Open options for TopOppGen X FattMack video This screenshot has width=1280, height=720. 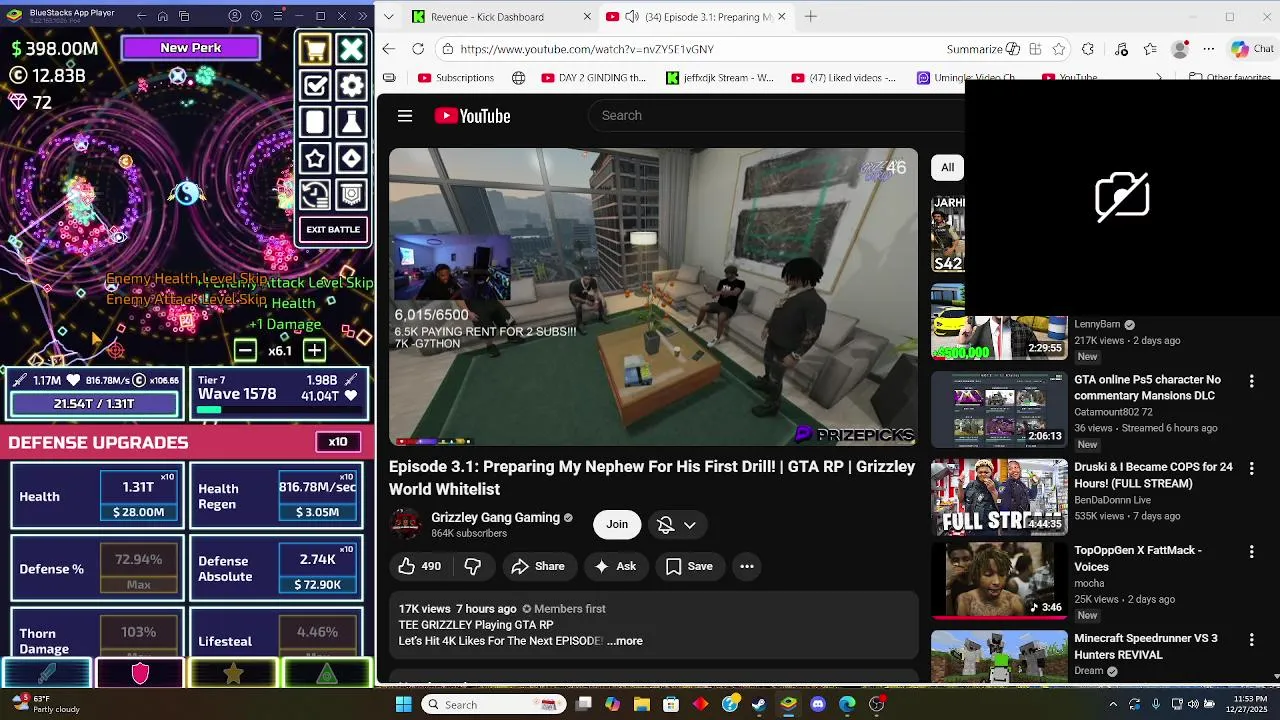point(1251,552)
